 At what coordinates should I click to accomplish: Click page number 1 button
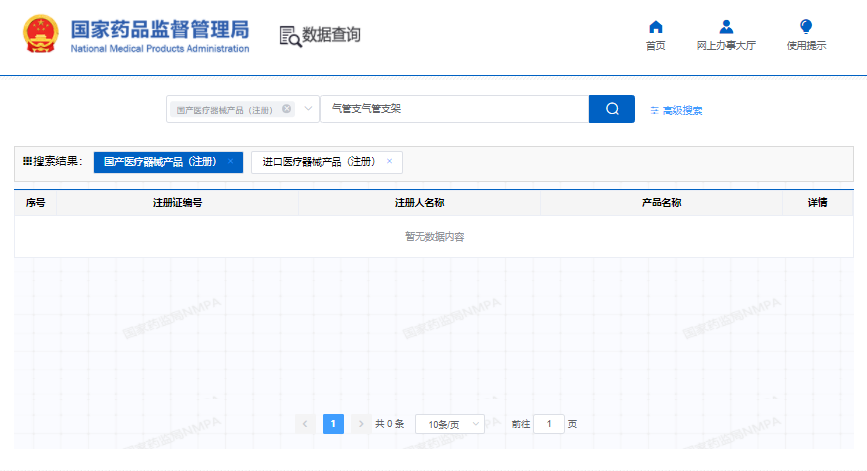click(333, 424)
